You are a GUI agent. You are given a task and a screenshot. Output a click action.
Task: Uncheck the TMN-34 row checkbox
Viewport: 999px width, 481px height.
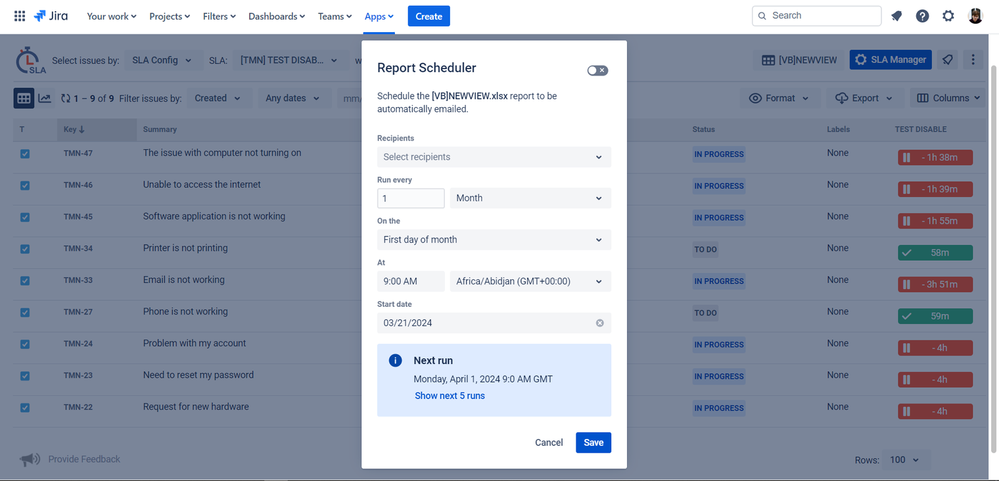[25, 249]
